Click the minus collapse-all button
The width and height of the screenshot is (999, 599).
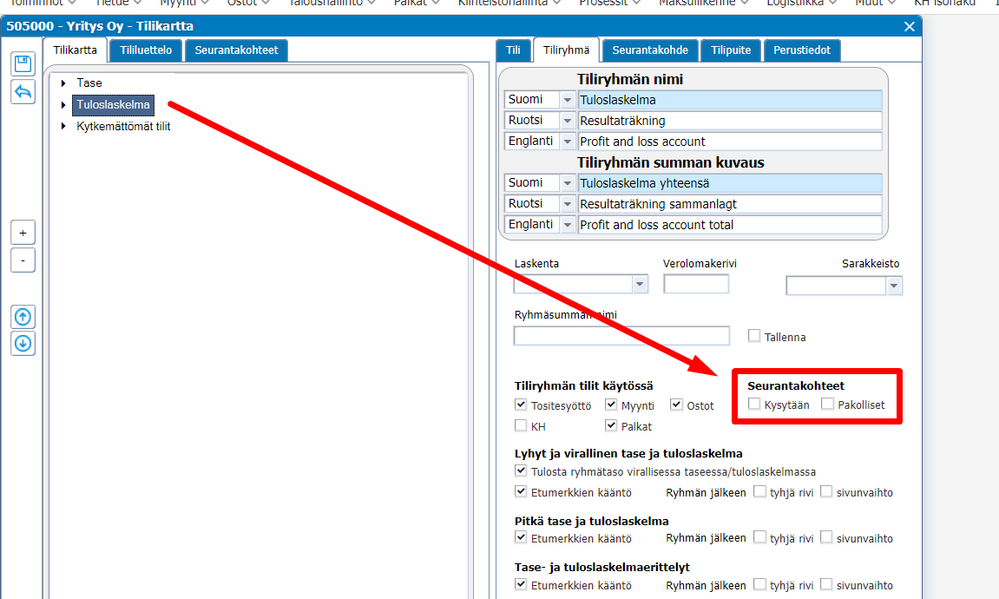pyautogui.click(x=23, y=260)
